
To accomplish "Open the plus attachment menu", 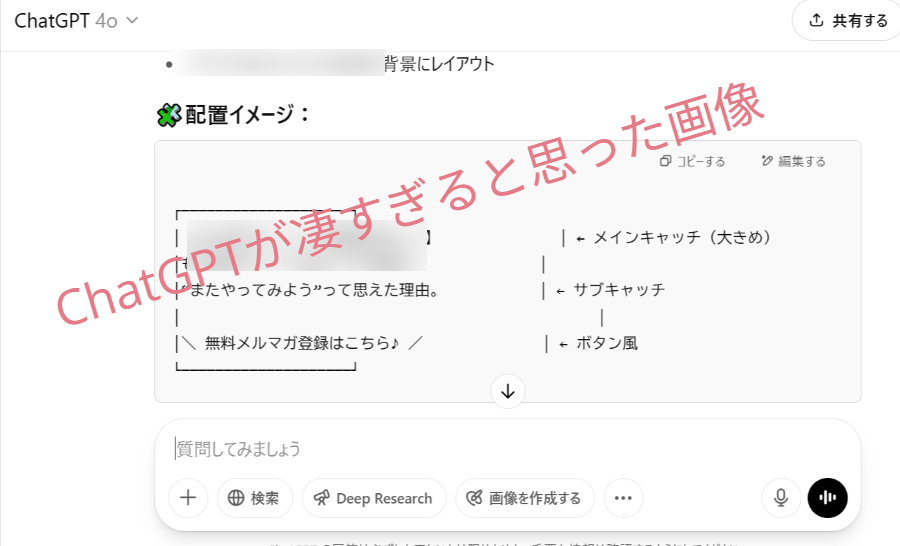I will tap(187, 498).
